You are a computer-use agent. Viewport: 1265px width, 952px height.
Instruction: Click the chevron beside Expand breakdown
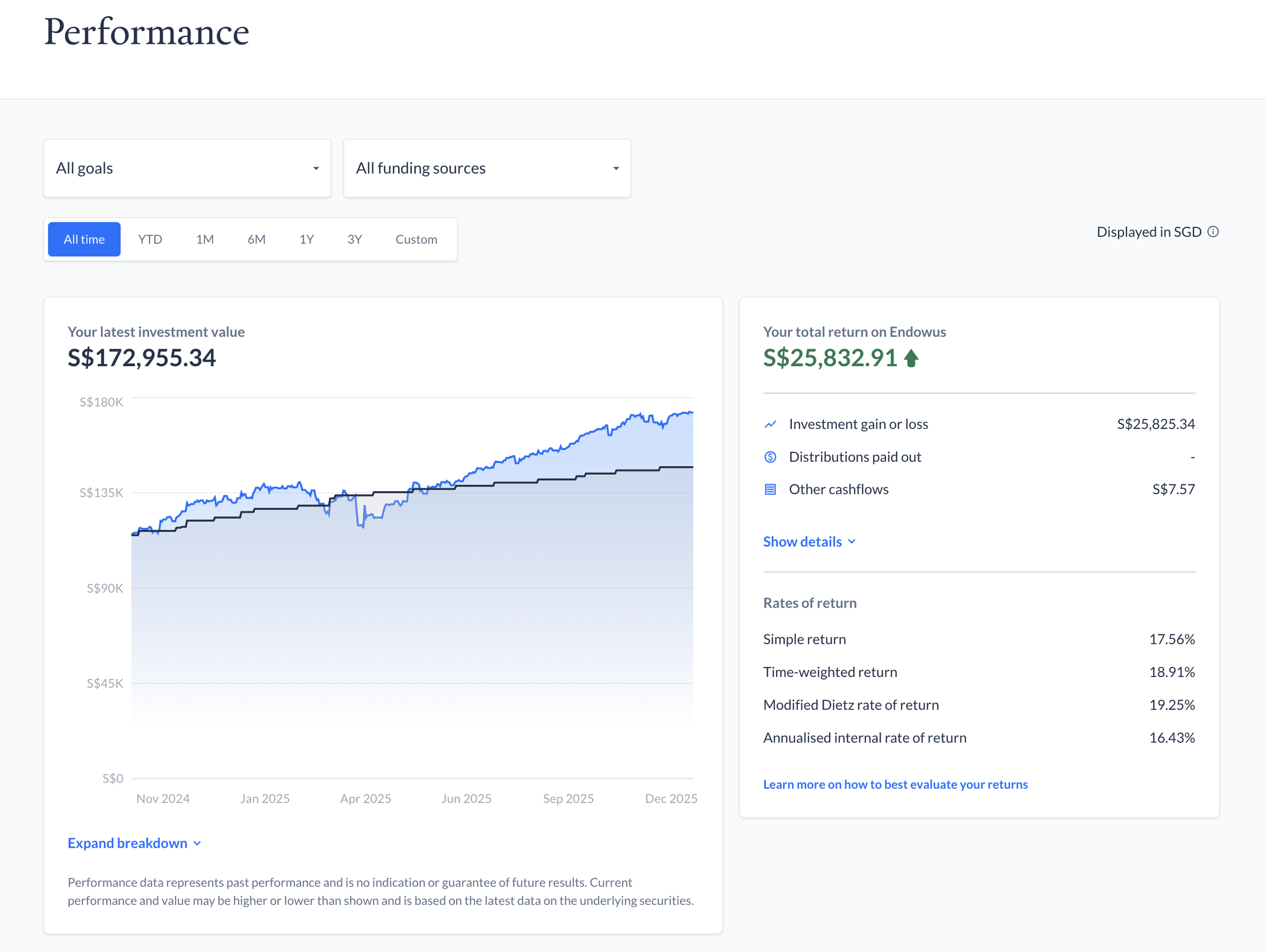click(197, 843)
